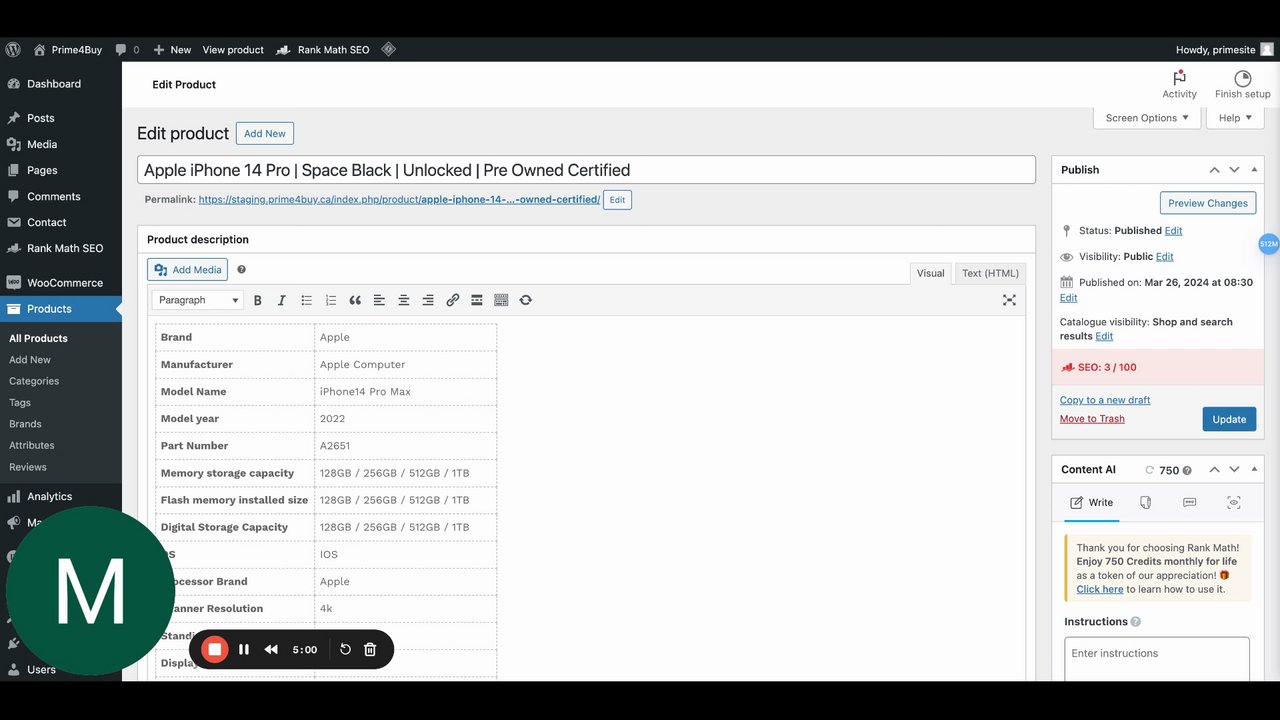
Task: Switch to the Text (HTML) tab
Action: pos(990,273)
